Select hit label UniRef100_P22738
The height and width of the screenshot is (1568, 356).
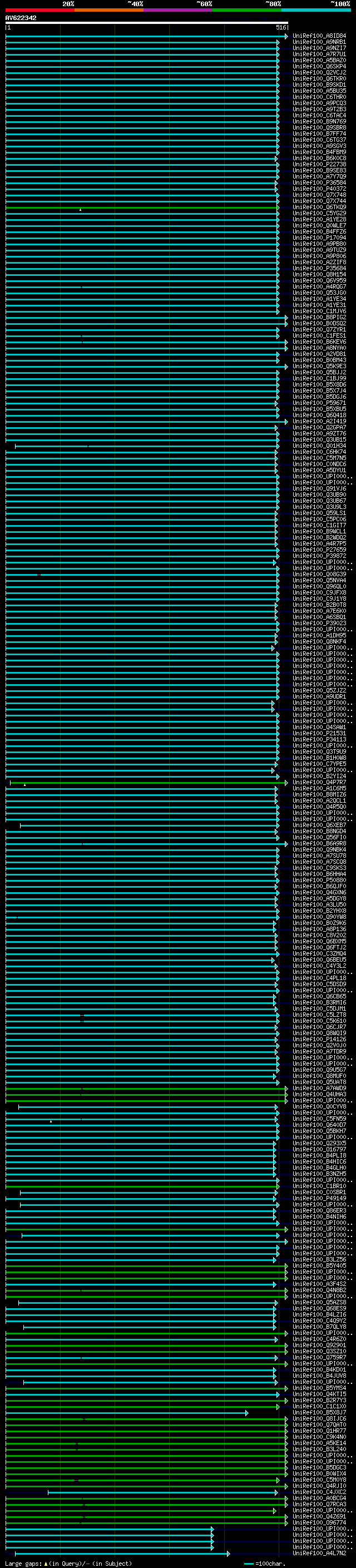(x=319, y=164)
